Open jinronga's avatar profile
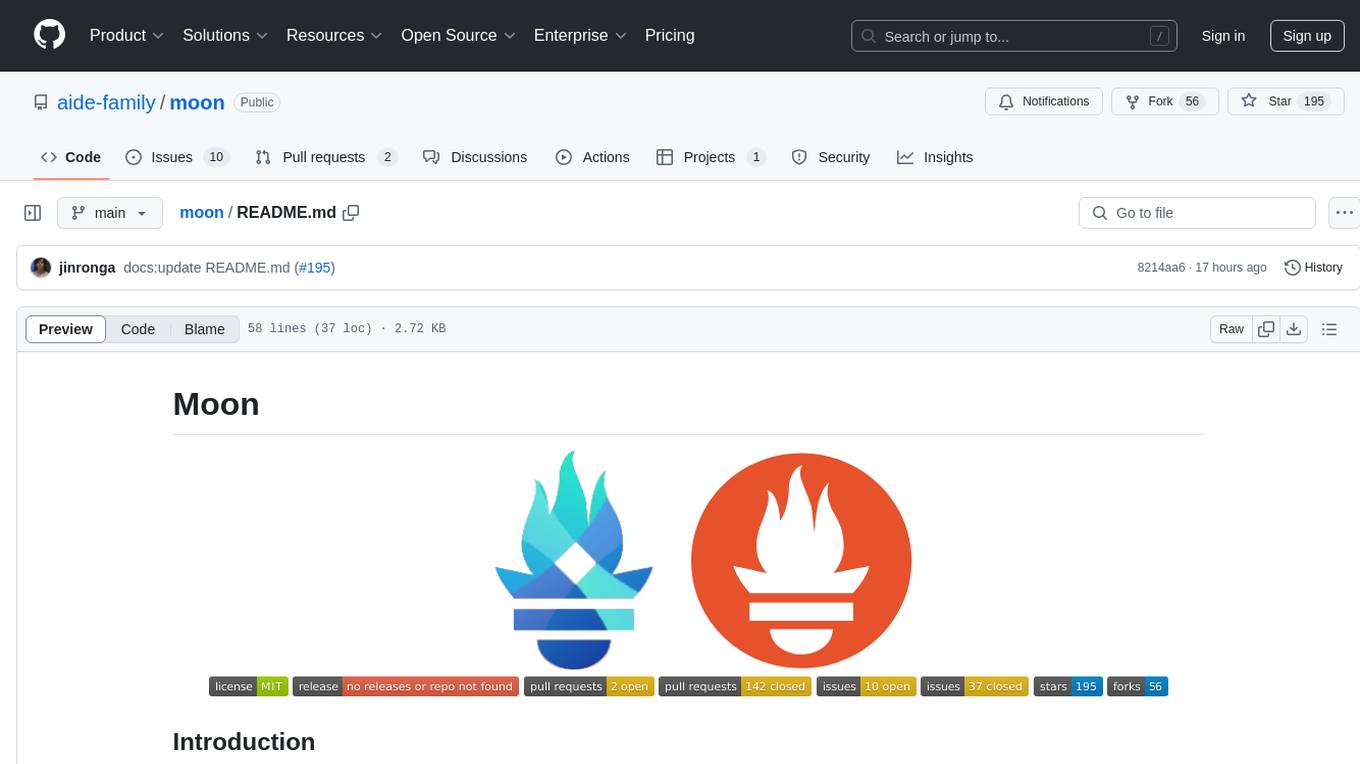The image size is (1360, 764). pos(41,267)
